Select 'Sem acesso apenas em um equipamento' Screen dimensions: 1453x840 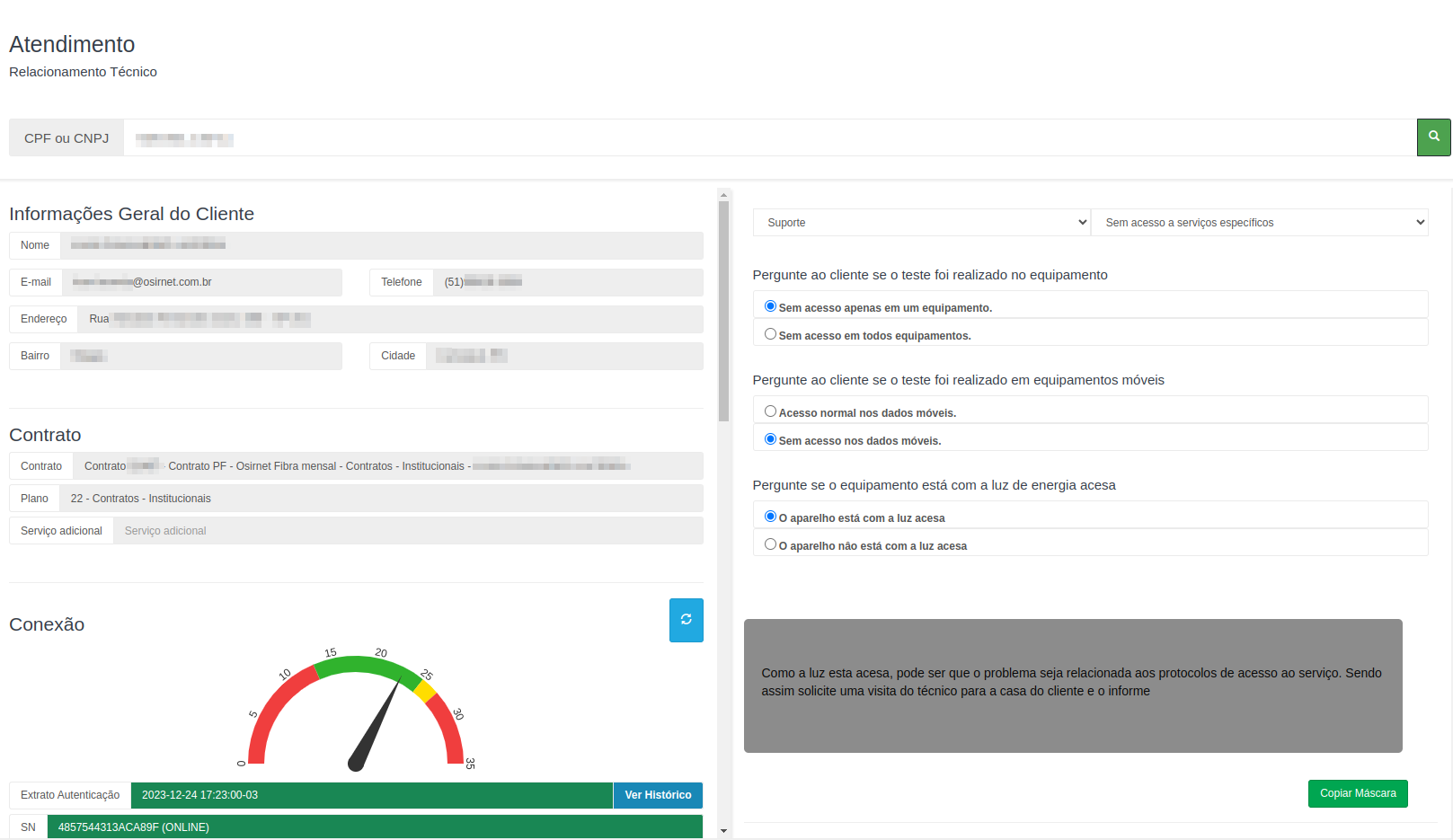pos(770,306)
